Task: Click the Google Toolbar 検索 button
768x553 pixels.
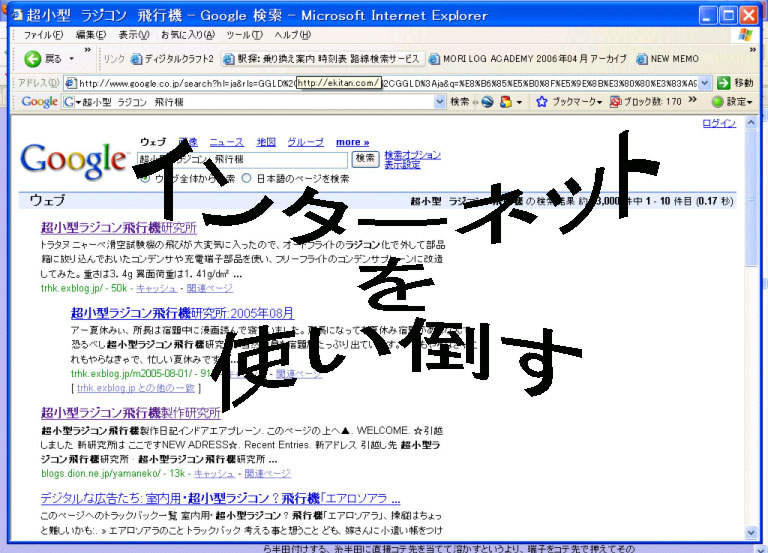Action: (460, 102)
